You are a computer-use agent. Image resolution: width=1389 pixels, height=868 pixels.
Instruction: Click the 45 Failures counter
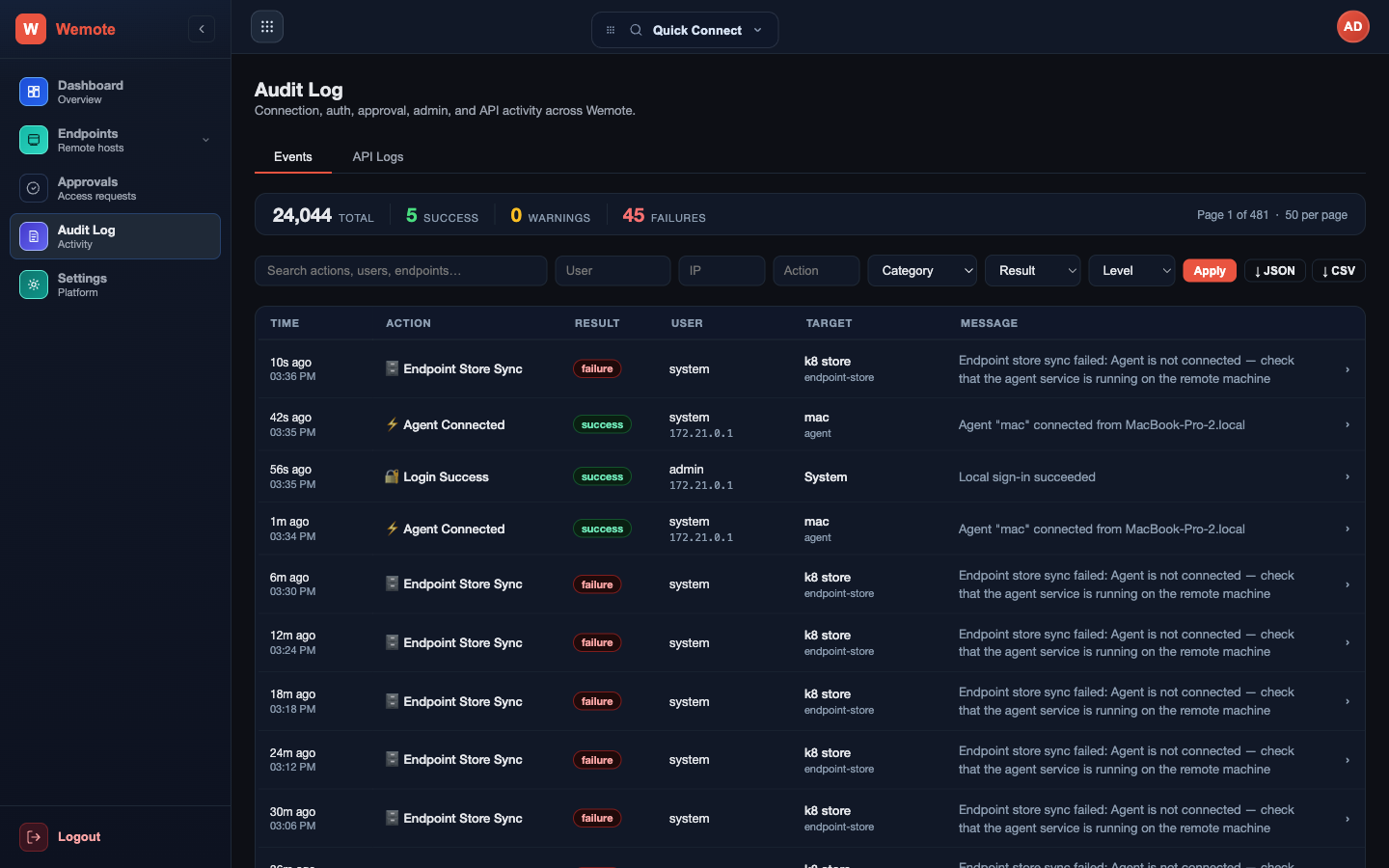click(x=665, y=215)
